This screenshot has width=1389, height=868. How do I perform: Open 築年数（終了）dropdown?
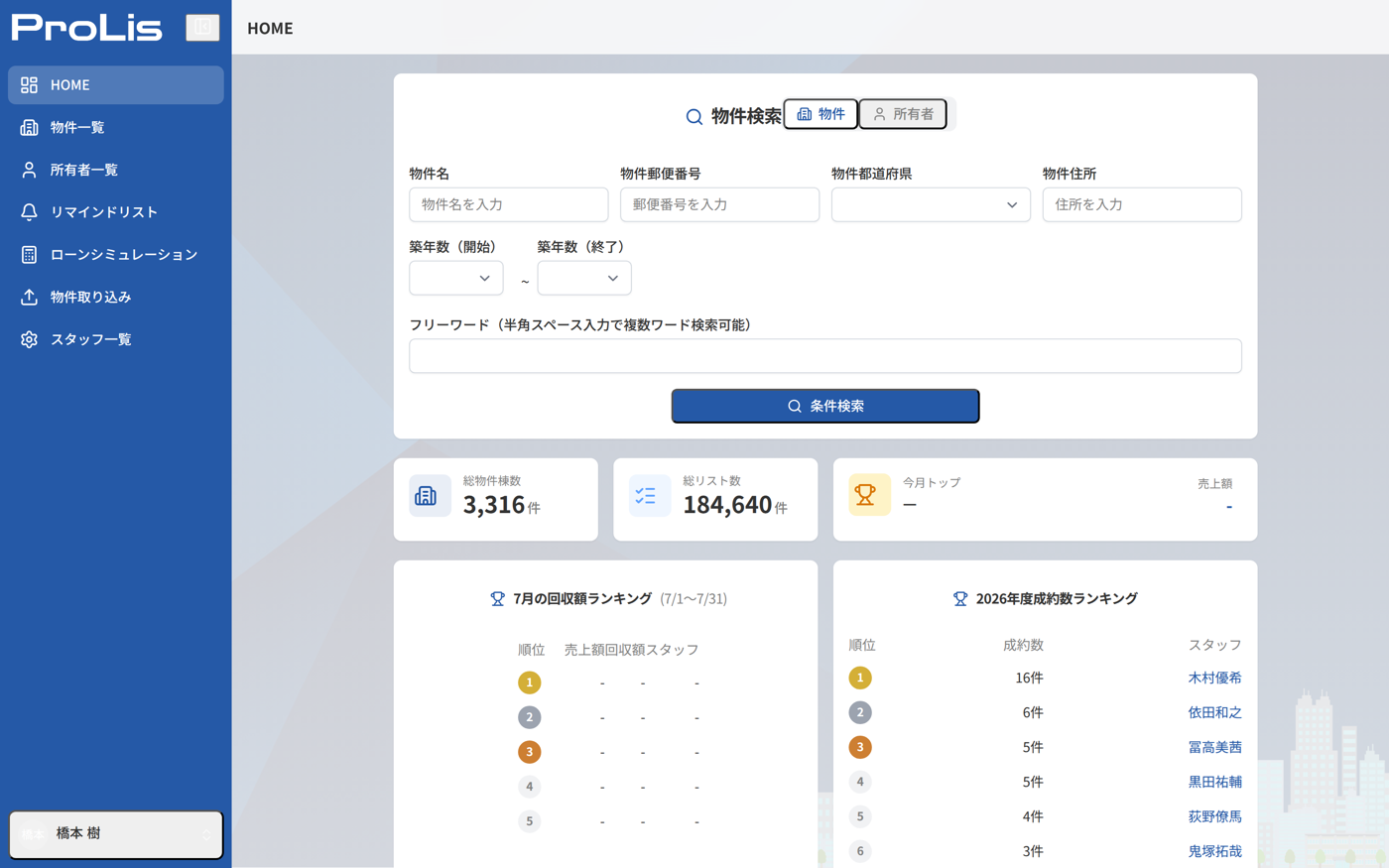click(x=584, y=279)
